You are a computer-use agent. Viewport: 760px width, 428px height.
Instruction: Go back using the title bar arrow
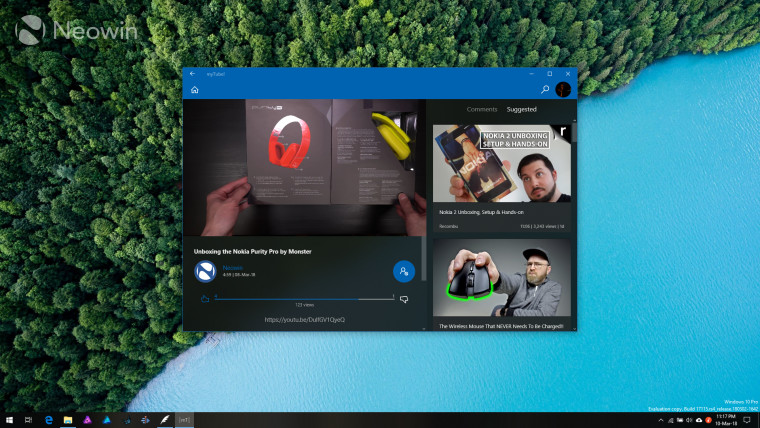[x=192, y=74]
